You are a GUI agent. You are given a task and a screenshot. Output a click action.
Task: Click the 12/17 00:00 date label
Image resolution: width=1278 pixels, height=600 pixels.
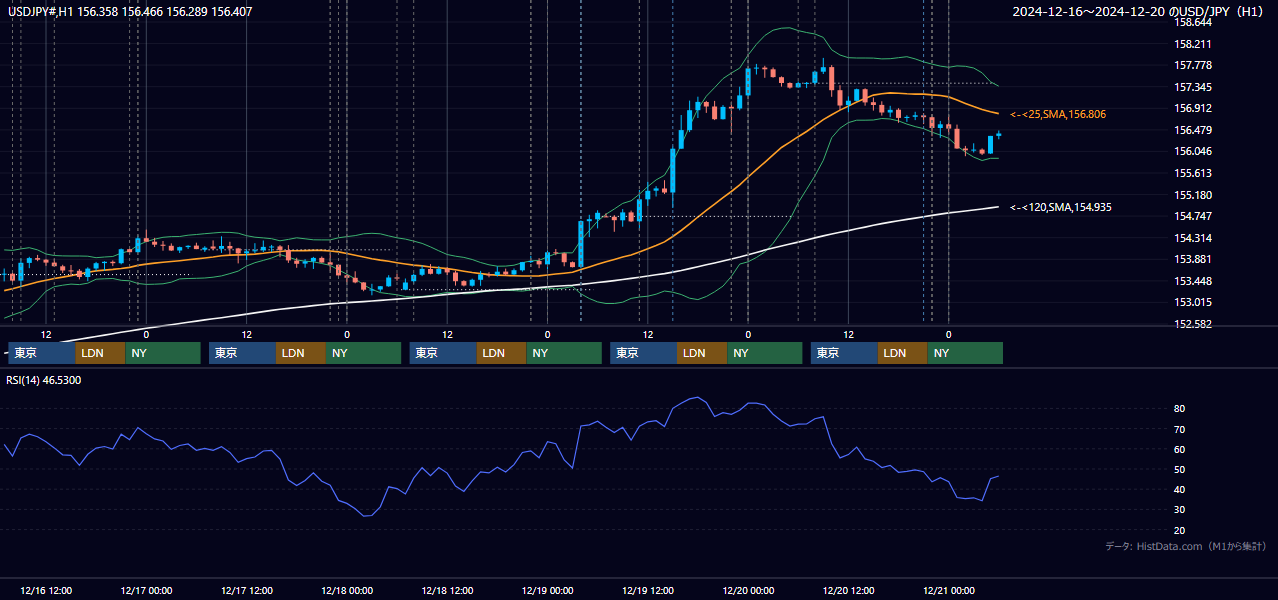(146, 590)
